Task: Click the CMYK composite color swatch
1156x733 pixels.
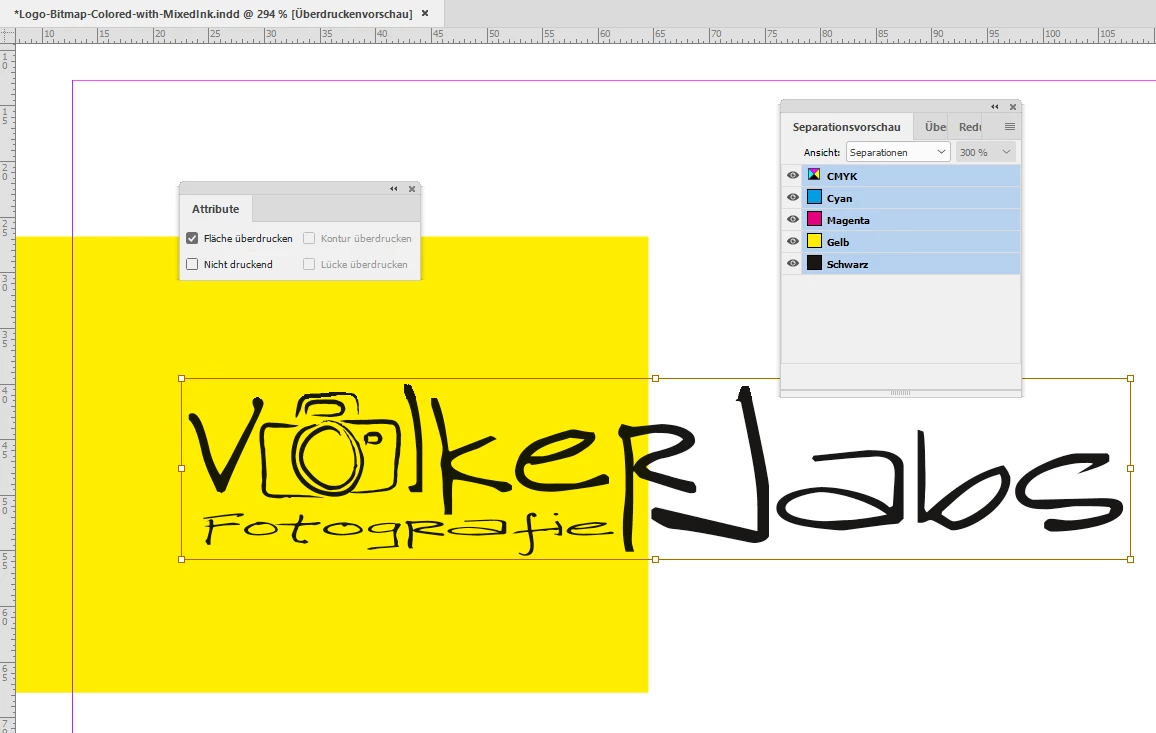Action: coord(814,176)
